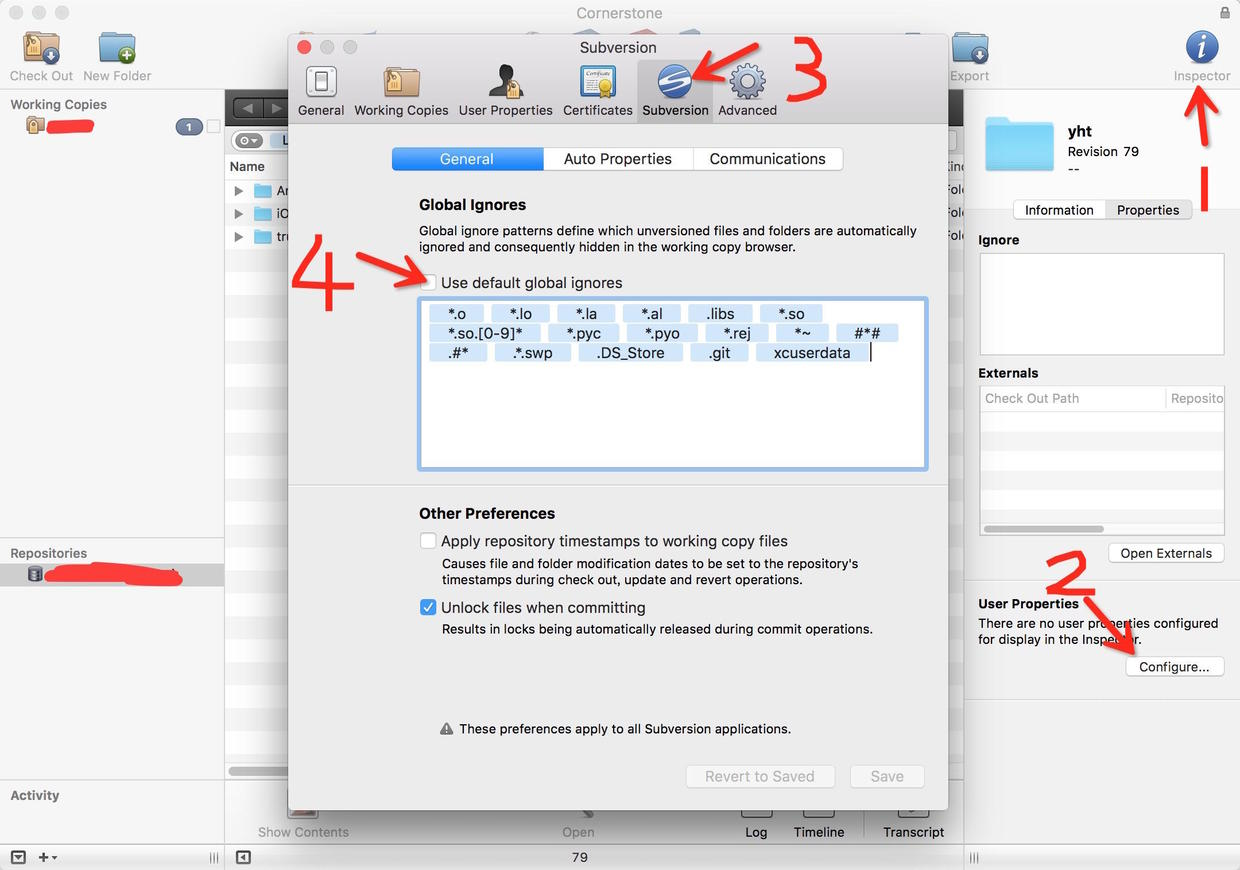This screenshot has width=1240, height=870.
Task: Click the Name column header
Action: 247,167
